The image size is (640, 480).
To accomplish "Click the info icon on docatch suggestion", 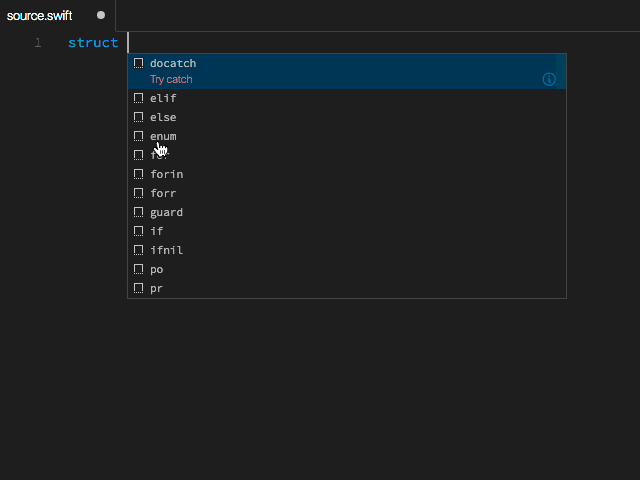I will coord(549,79).
